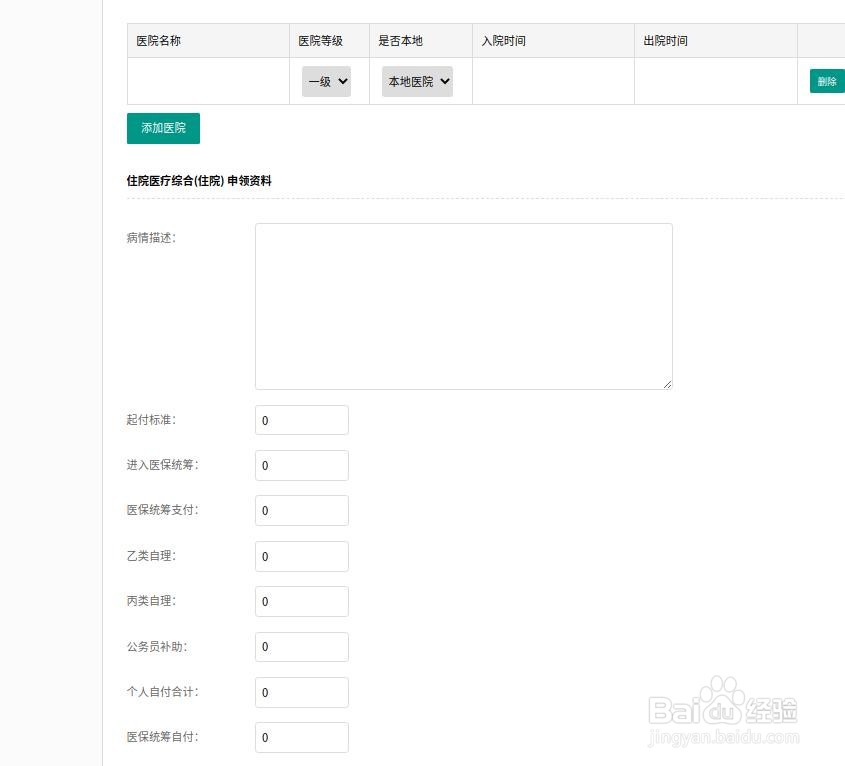This screenshot has height=766, width=845.
Task: Click the 进入医保统筹 input field
Action: point(302,465)
